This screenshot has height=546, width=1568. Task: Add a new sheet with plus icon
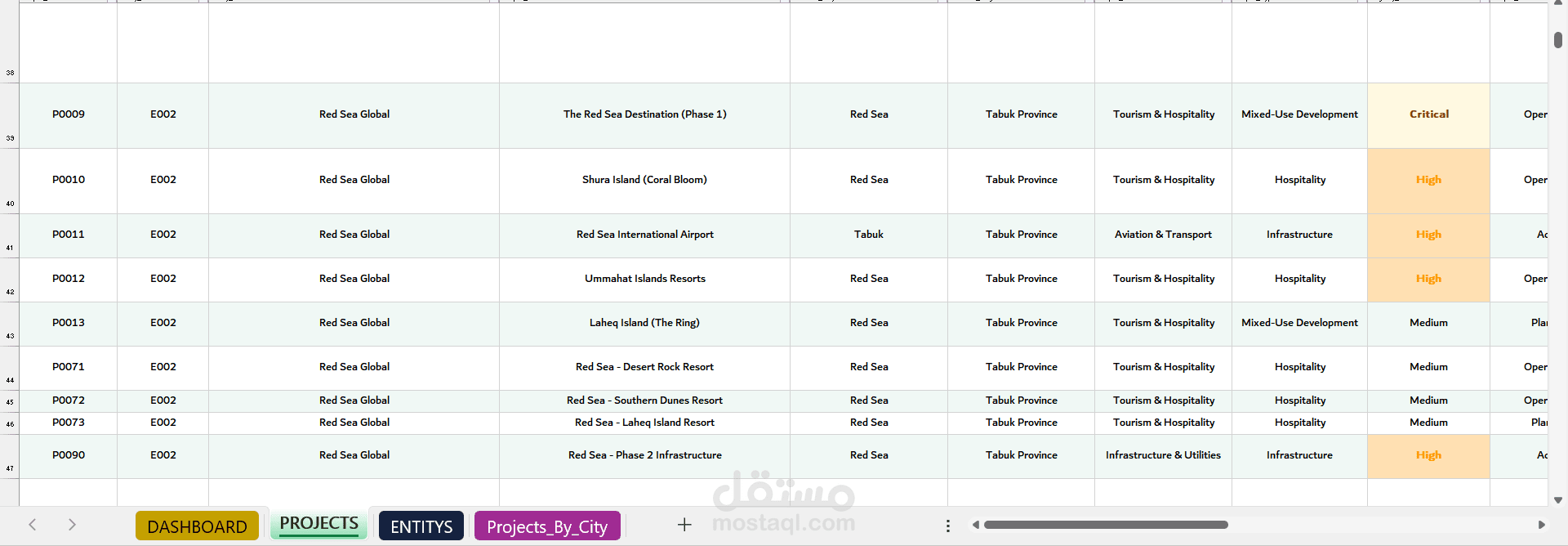pyautogui.click(x=684, y=525)
